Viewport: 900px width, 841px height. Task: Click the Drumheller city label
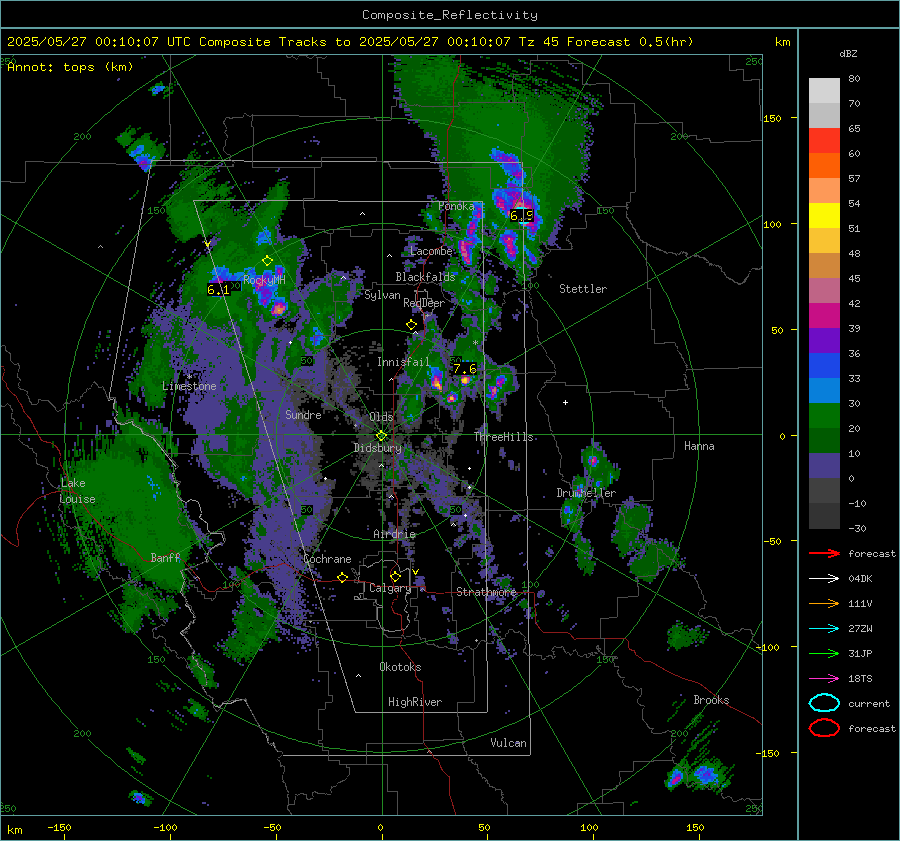pyautogui.click(x=586, y=493)
